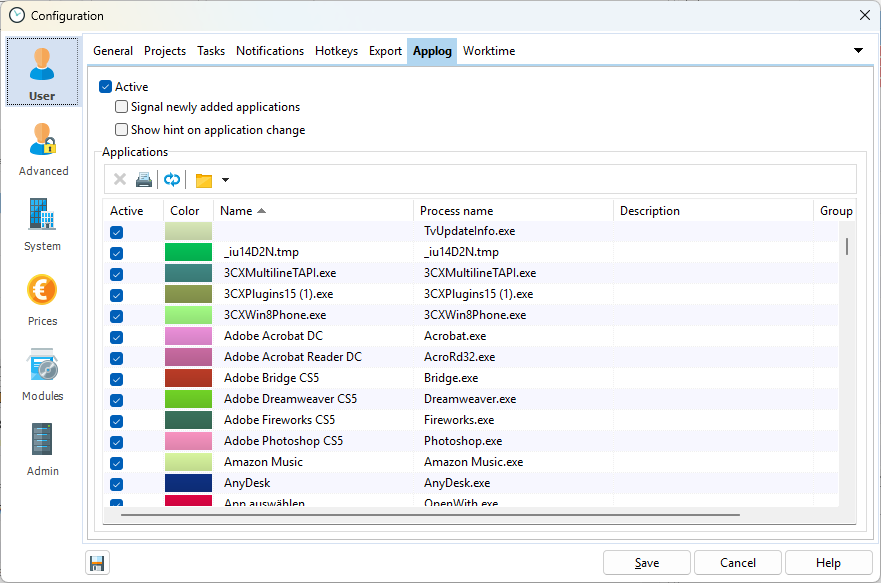Click the floppy disk icon at bottom left
The width and height of the screenshot is (881, 583).
point(97,563)
